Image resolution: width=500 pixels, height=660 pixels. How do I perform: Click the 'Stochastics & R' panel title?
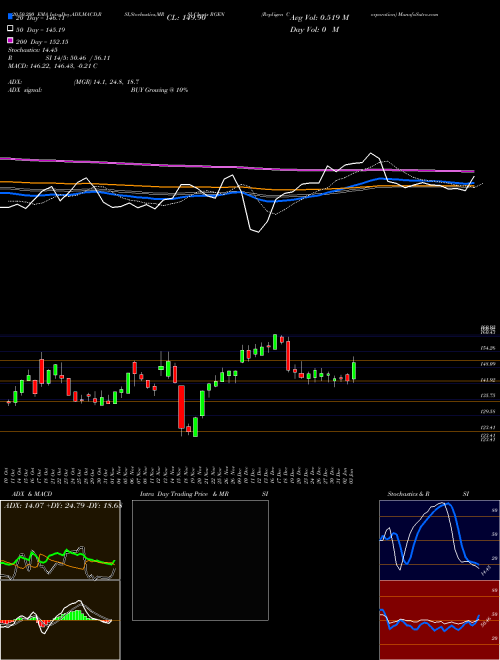coord(409,494)
